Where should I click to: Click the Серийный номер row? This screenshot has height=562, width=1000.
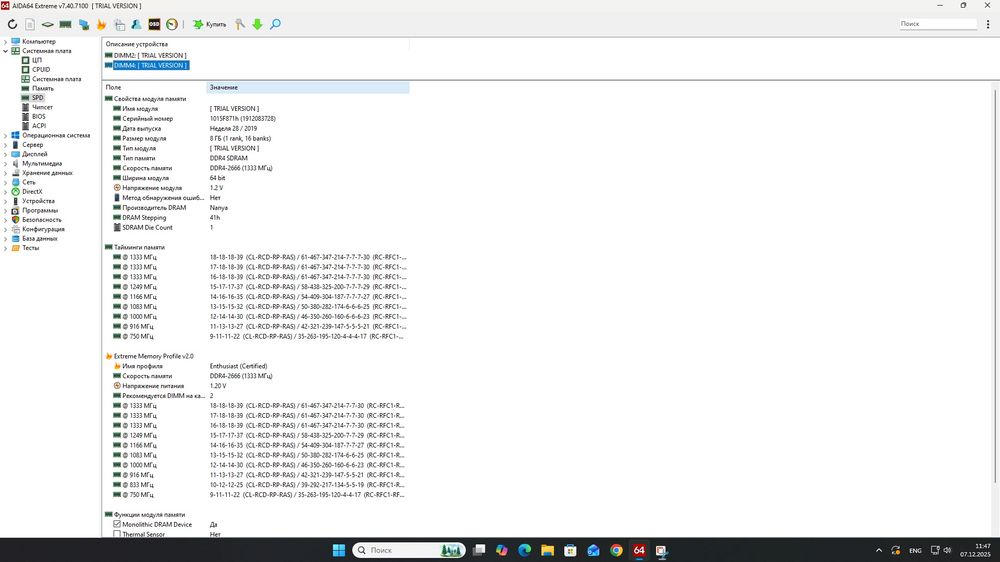point(256,119)
